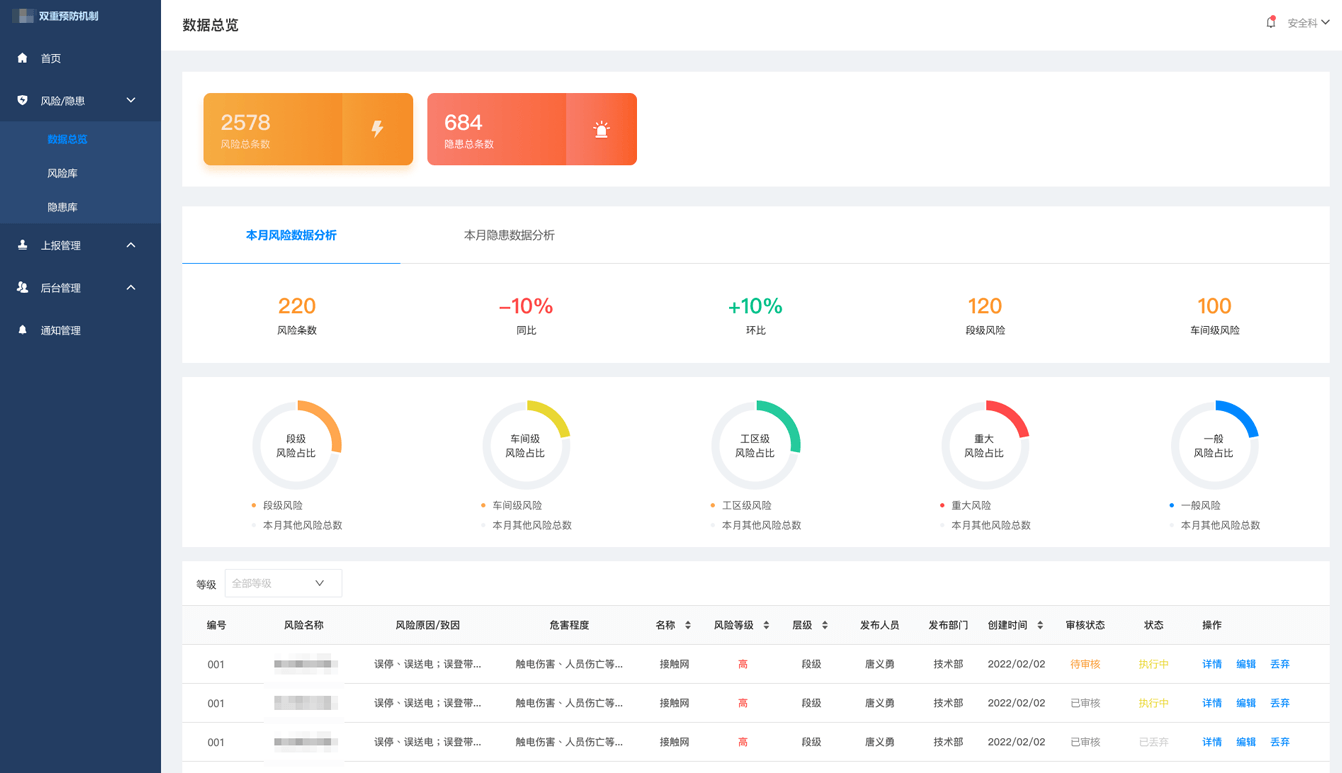The image size is (1342, 773).
Task: Click the shield icon beside 风险/隐患
Action: tap(23, 100)
